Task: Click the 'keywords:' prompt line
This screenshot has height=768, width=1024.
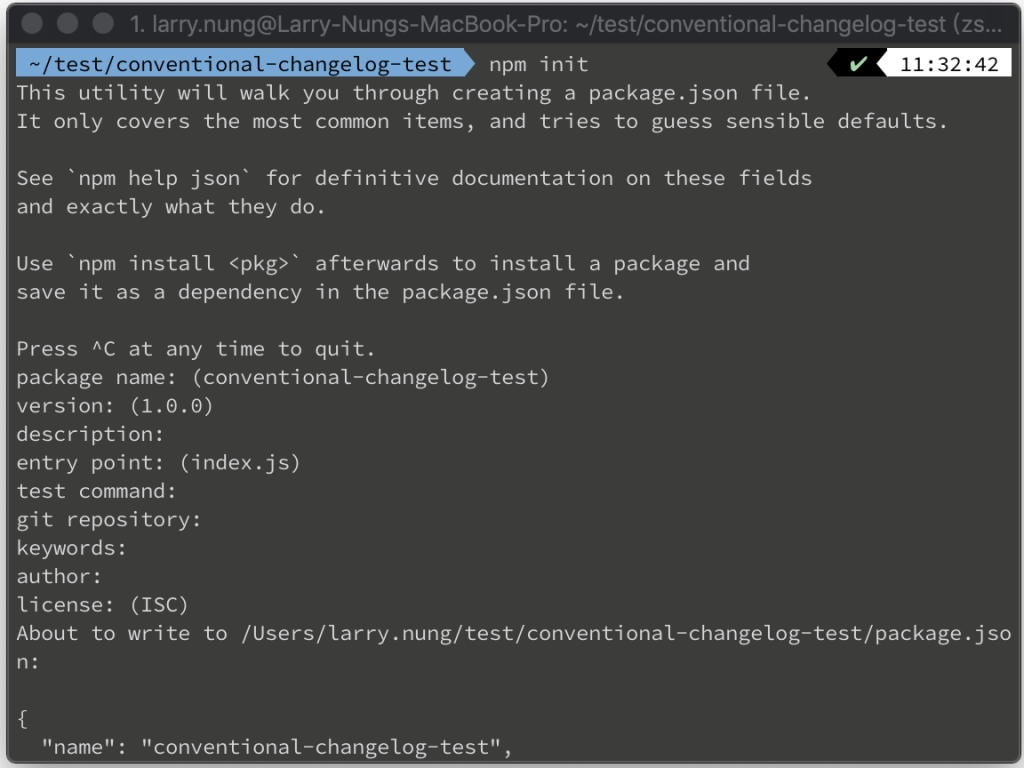Action: pyautogui.click(x=71, y=548)
